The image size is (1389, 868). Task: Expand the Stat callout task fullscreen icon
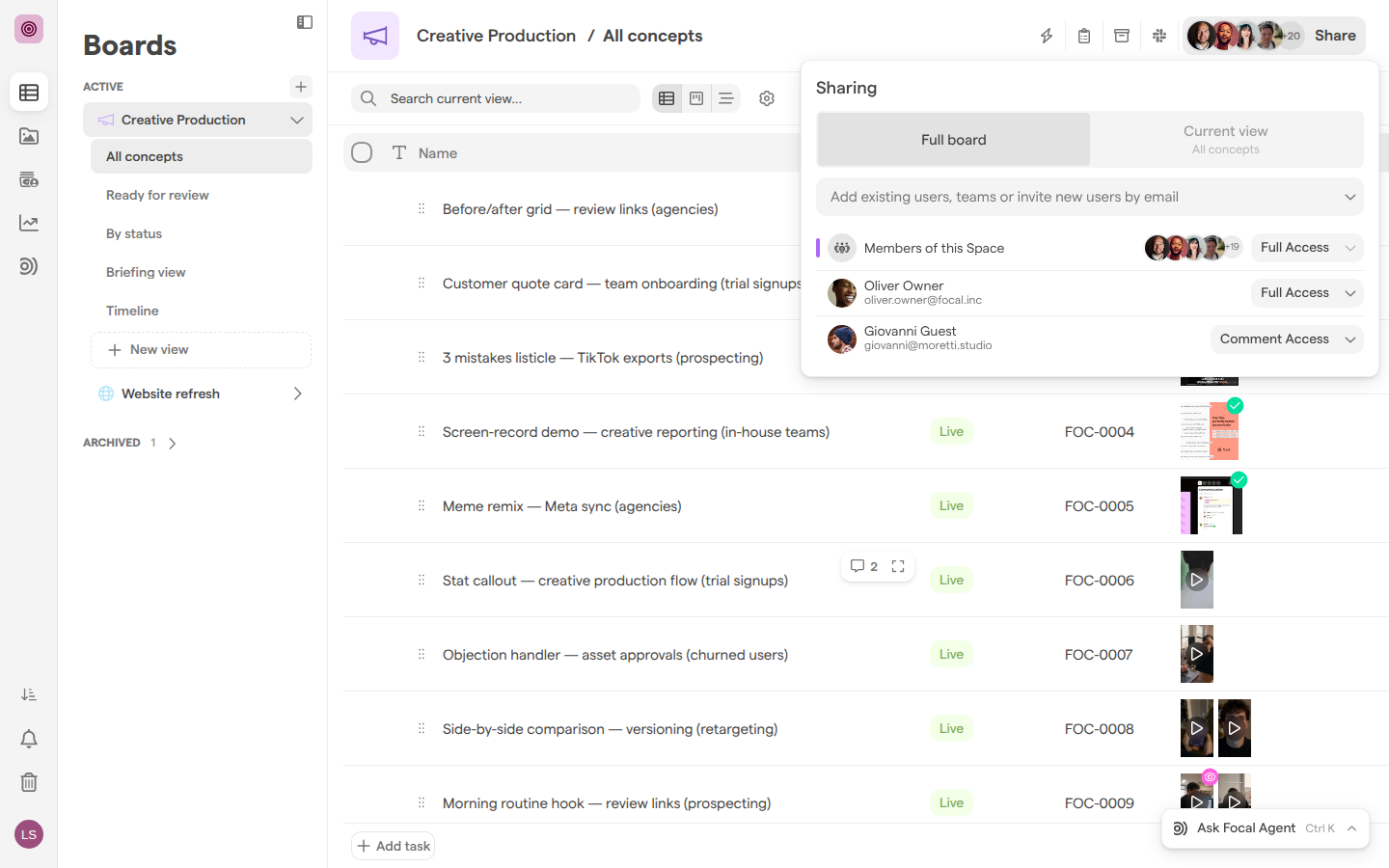[x=898, y=566]
